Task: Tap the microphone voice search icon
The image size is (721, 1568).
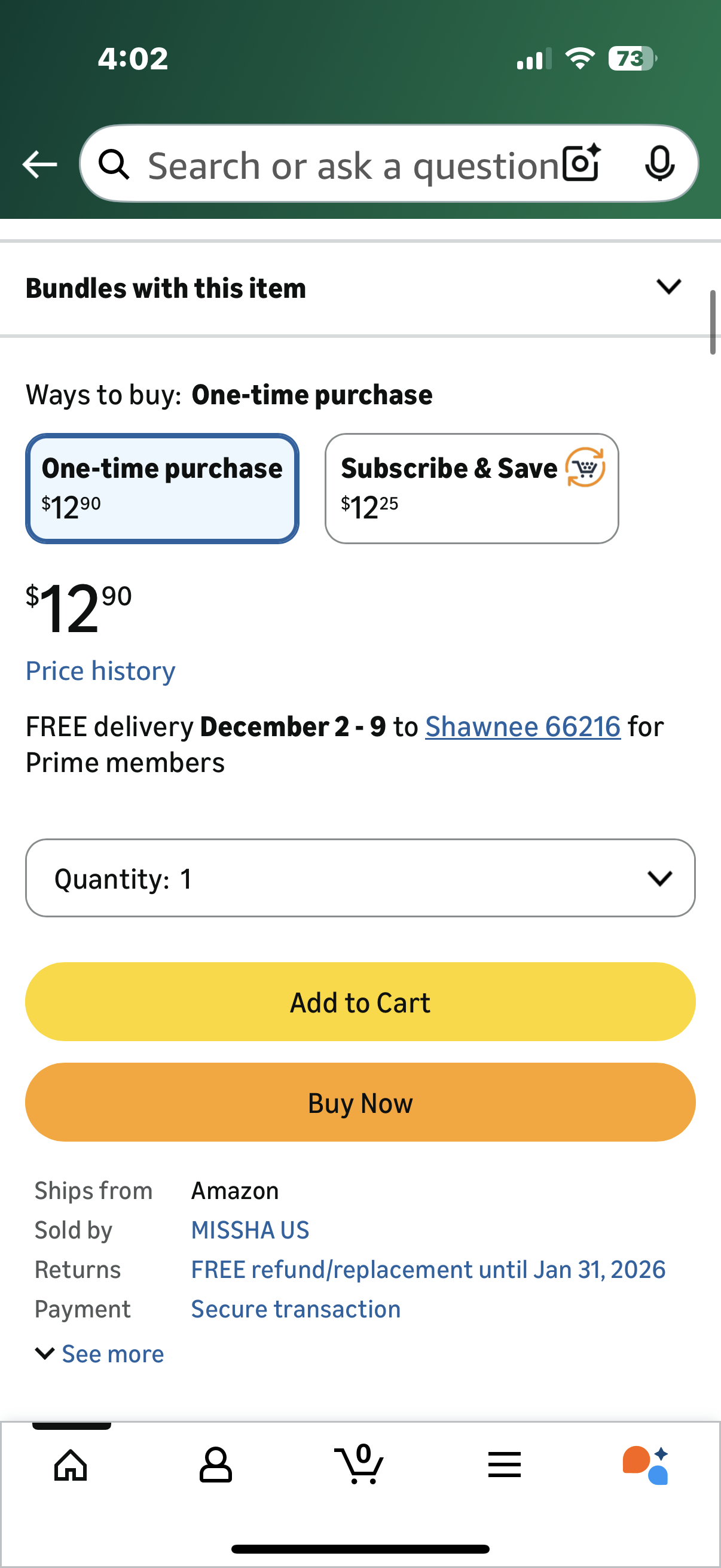Action: pos(659,164)
